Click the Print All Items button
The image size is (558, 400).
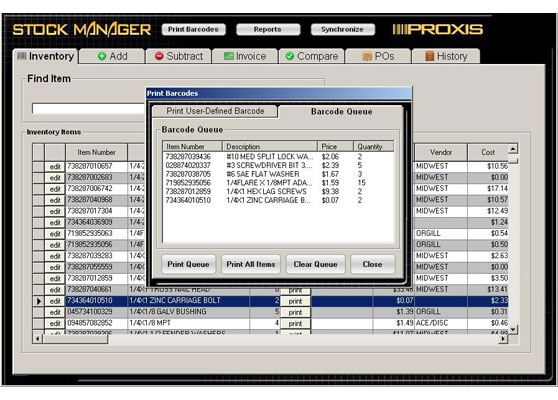click(251, 264)
